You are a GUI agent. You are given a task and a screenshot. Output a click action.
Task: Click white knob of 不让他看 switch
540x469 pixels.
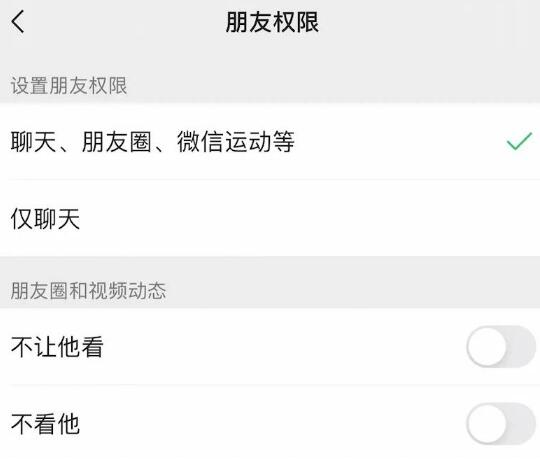click(488, 346)
